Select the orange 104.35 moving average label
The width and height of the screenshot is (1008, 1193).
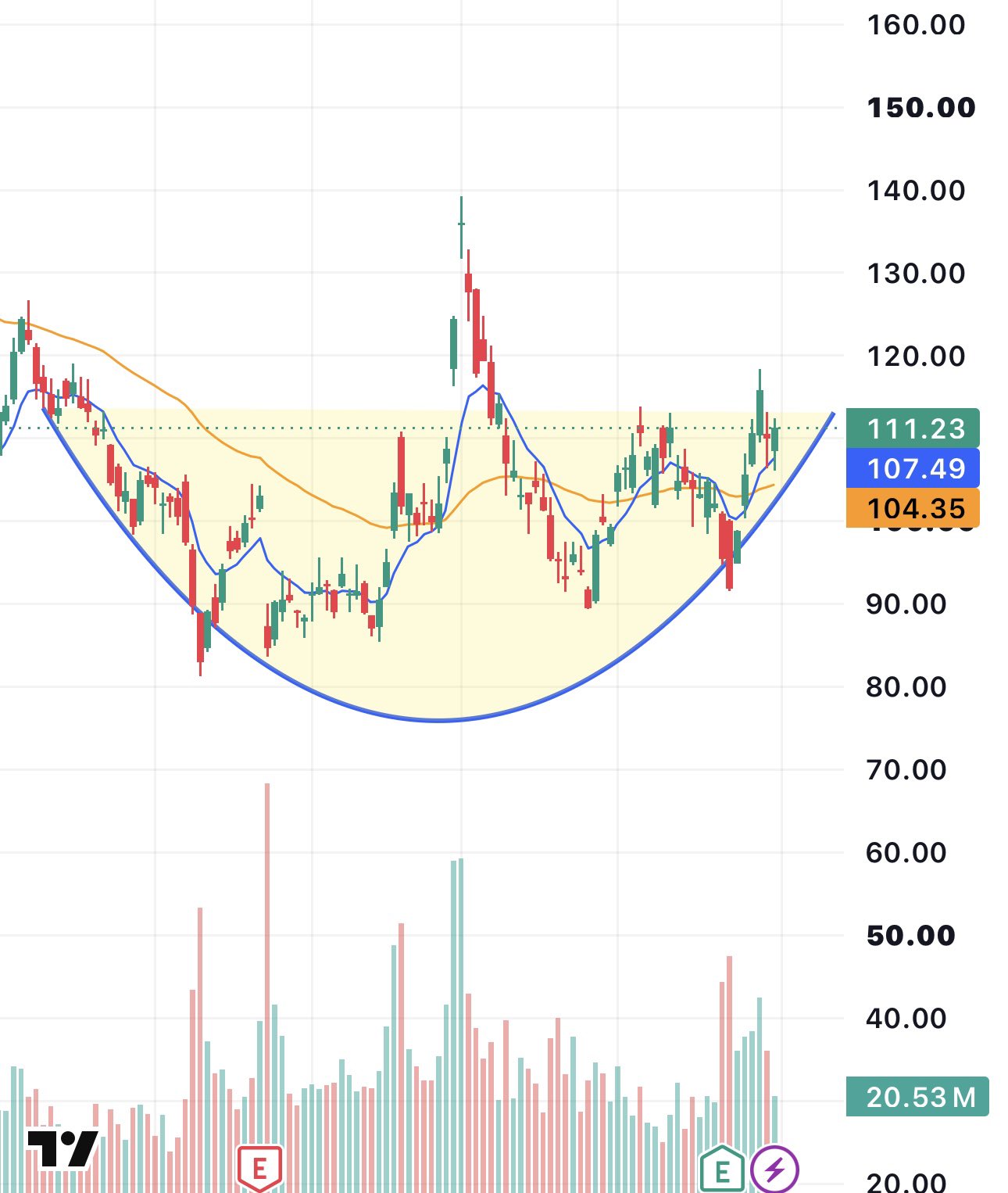[913, 508]
